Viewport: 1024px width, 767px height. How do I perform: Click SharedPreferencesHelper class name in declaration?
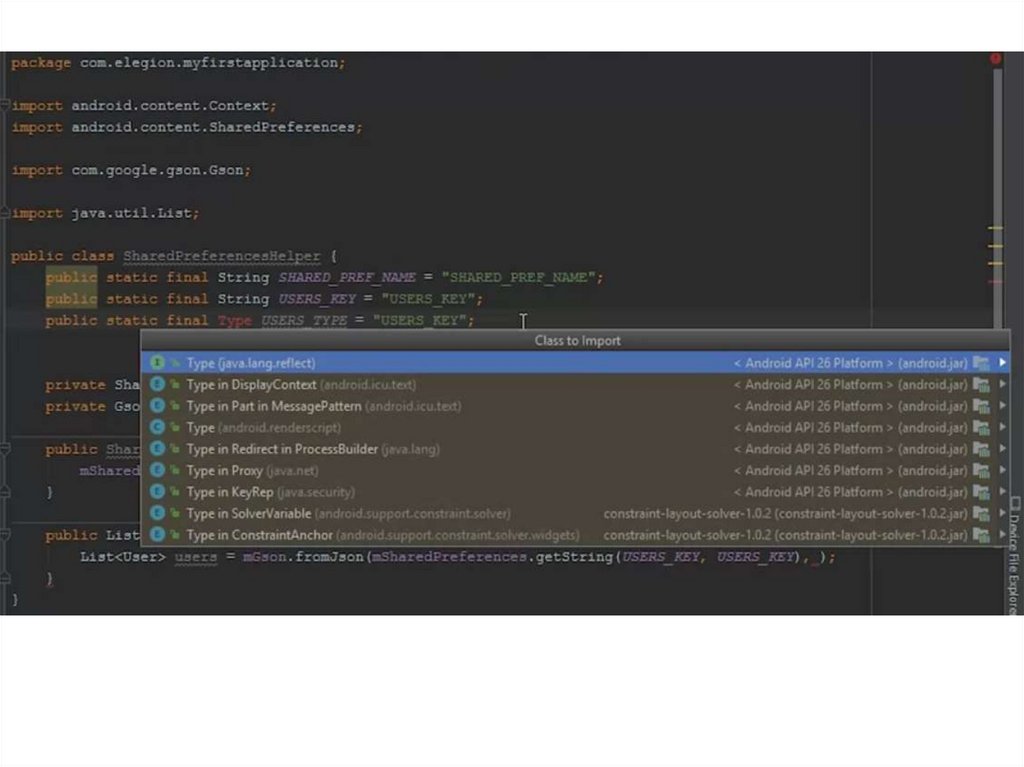[x=222, y=255]
